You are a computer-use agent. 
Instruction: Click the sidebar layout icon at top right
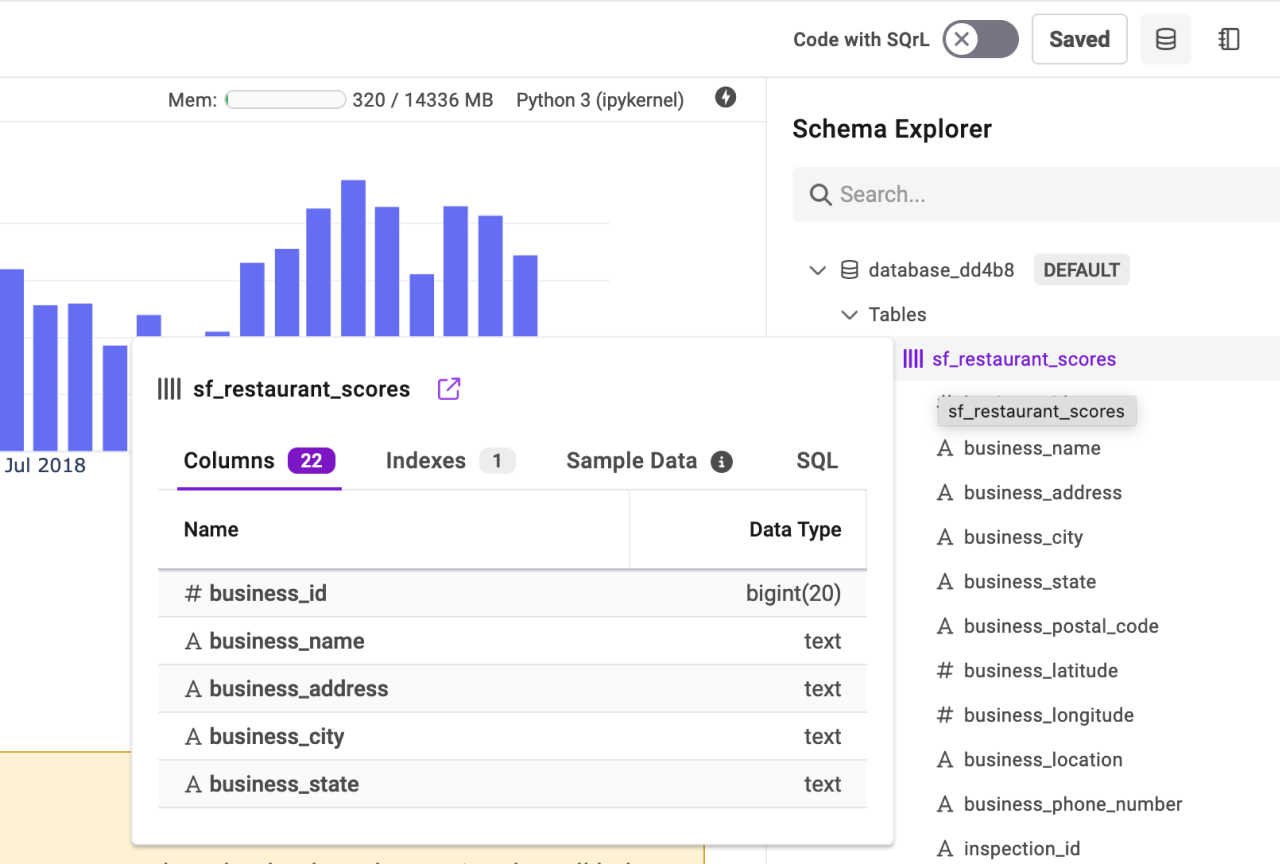[1229, 39]
